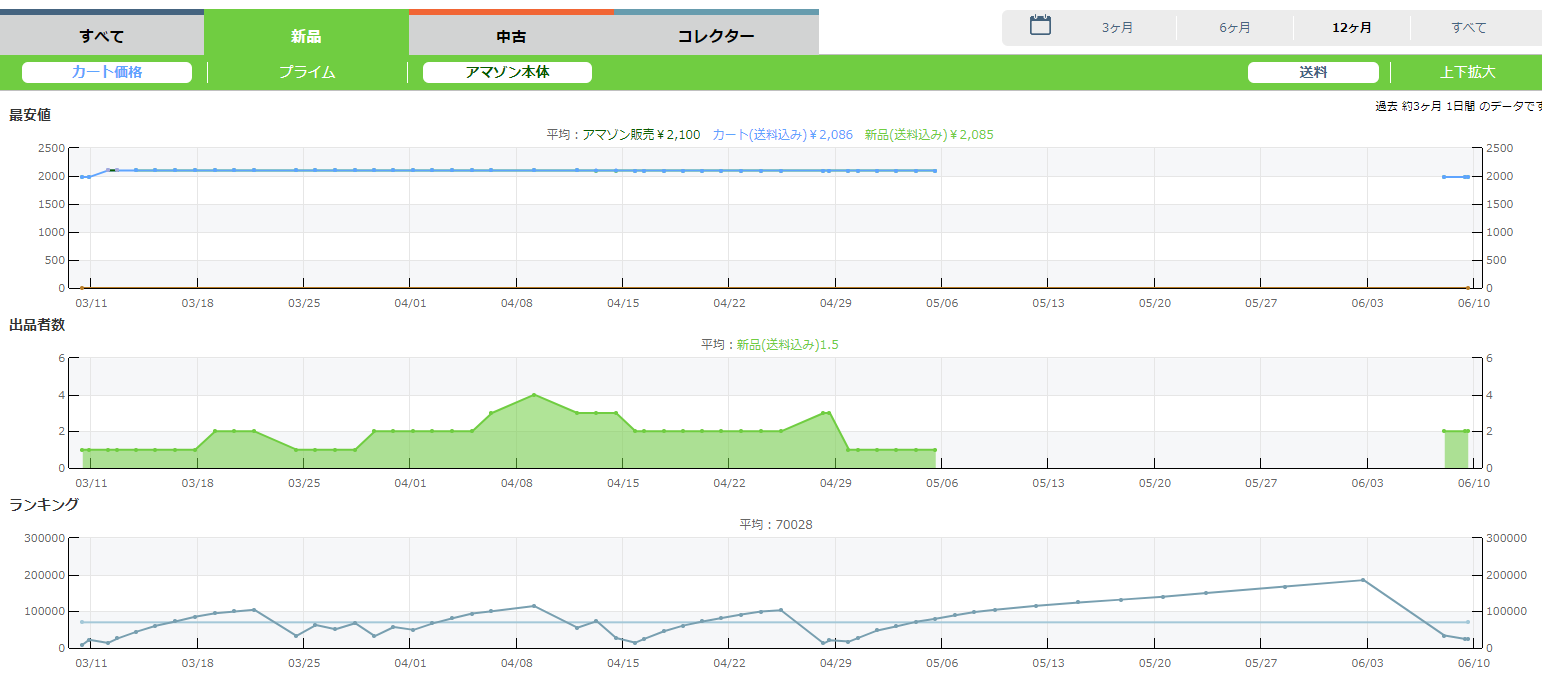
Task: Click the ranking peak point at 06/03
Action: 1363,580
